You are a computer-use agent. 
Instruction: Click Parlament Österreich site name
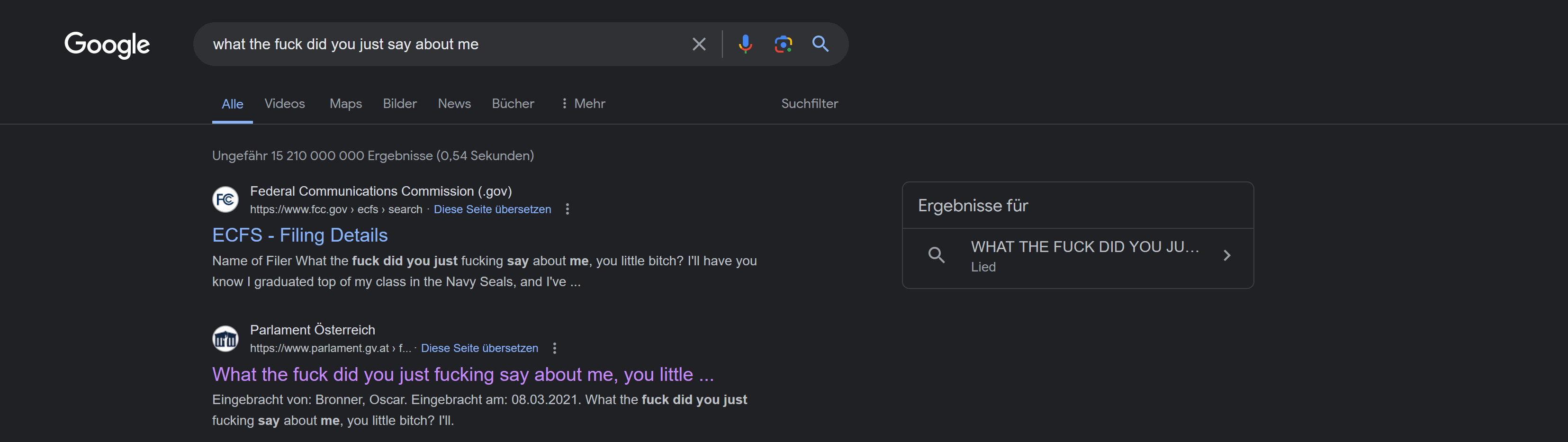coord(313,330)
